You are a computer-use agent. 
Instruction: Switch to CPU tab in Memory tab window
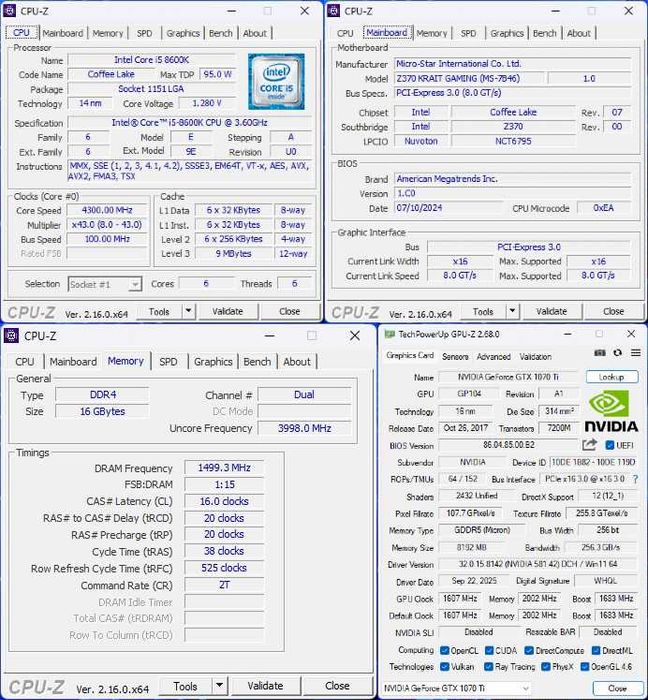(x=25, y=362)
